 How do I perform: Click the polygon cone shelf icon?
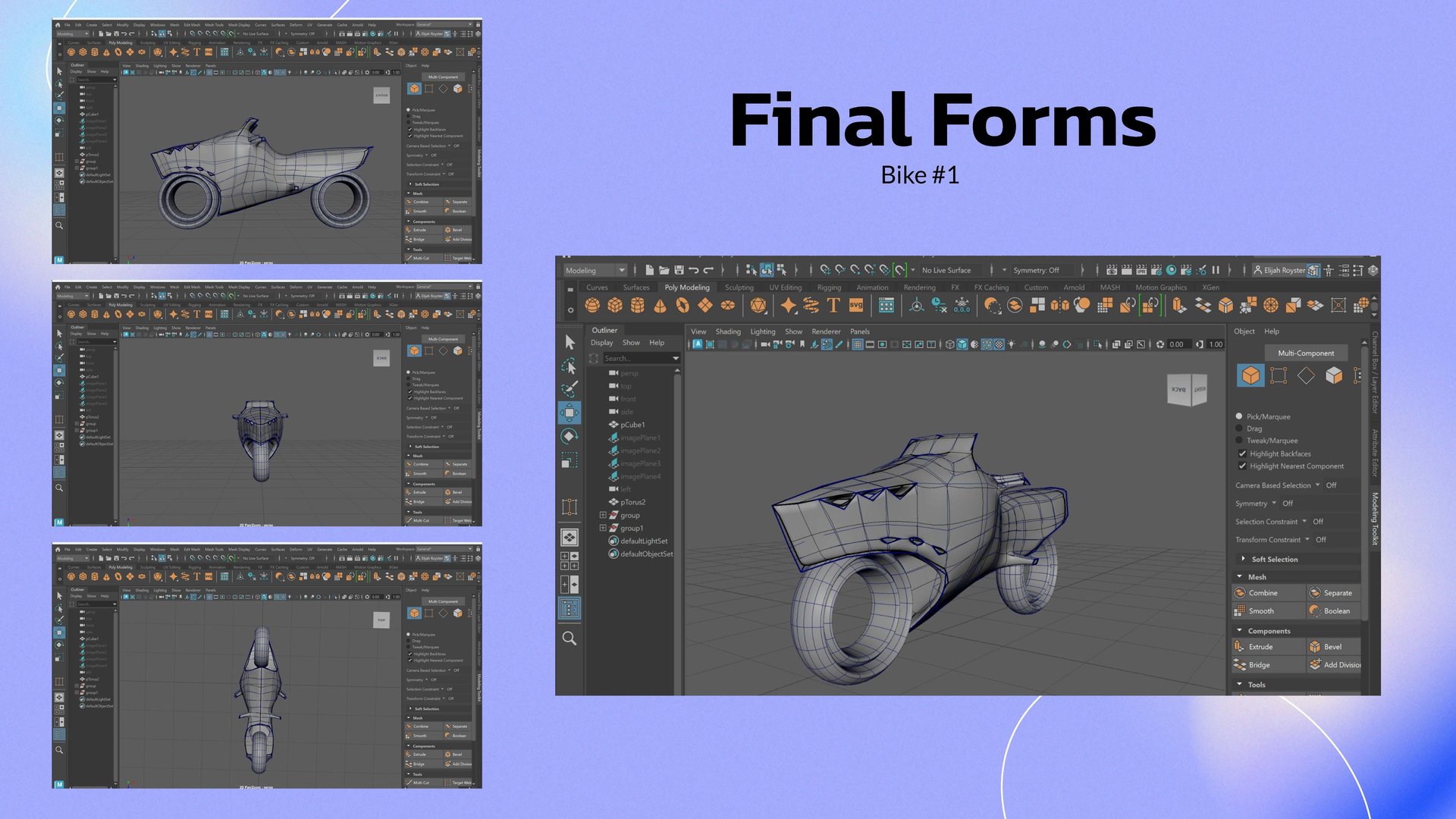click(x=661, y=305)
